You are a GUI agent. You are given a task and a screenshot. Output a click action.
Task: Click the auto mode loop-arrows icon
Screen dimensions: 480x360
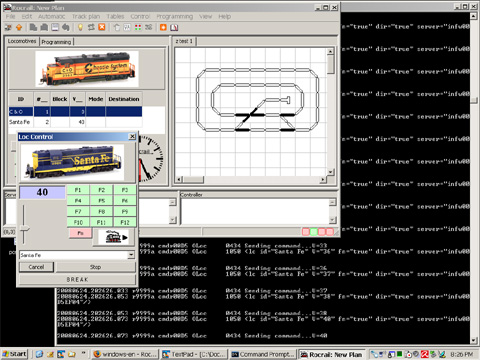click(91, 27)
